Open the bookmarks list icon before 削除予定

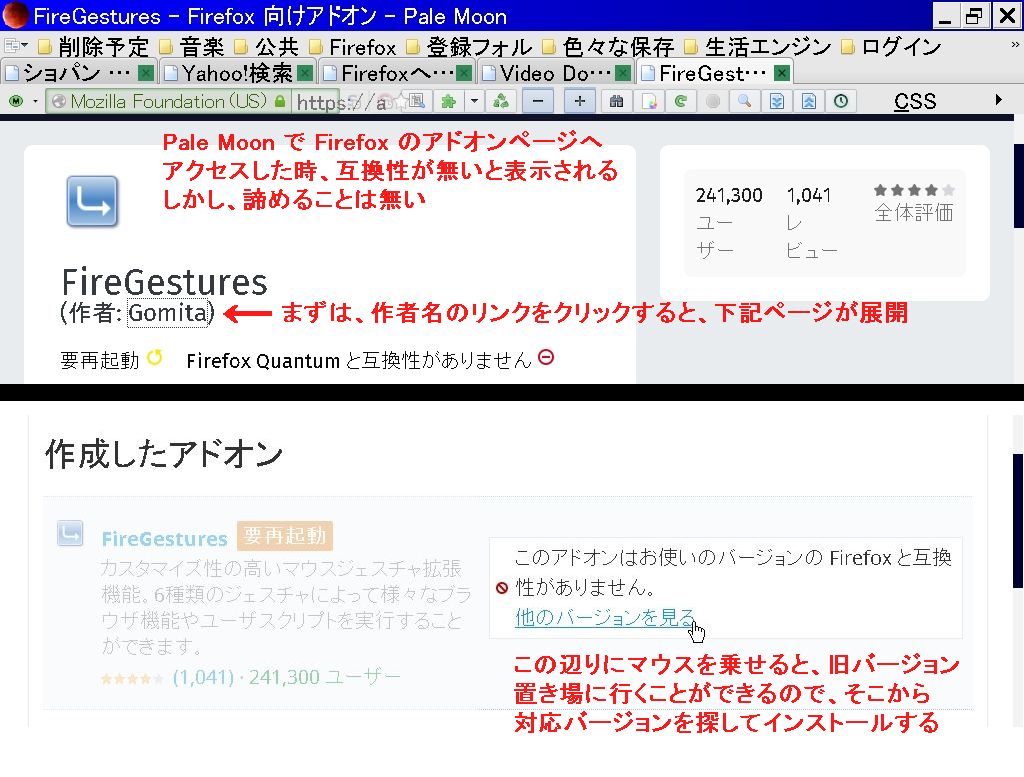click(16, 46)
